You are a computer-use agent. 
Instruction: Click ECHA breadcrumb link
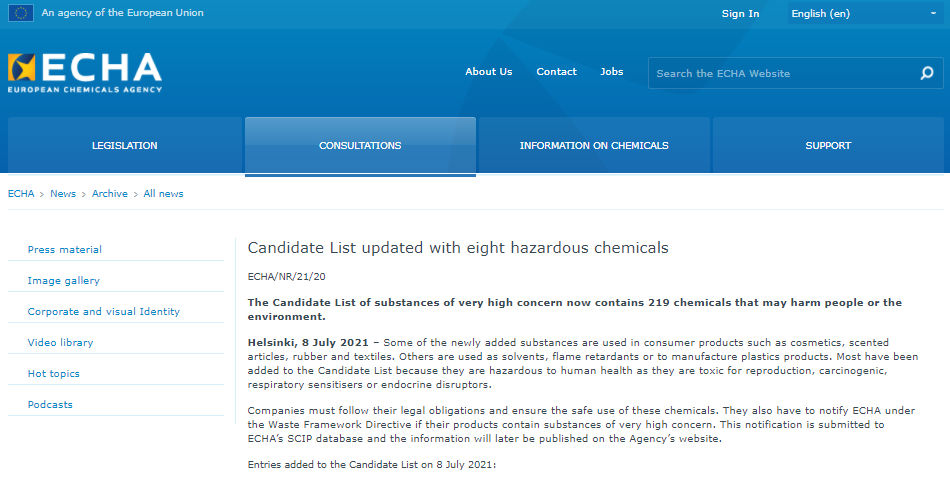tap(21, 194)
